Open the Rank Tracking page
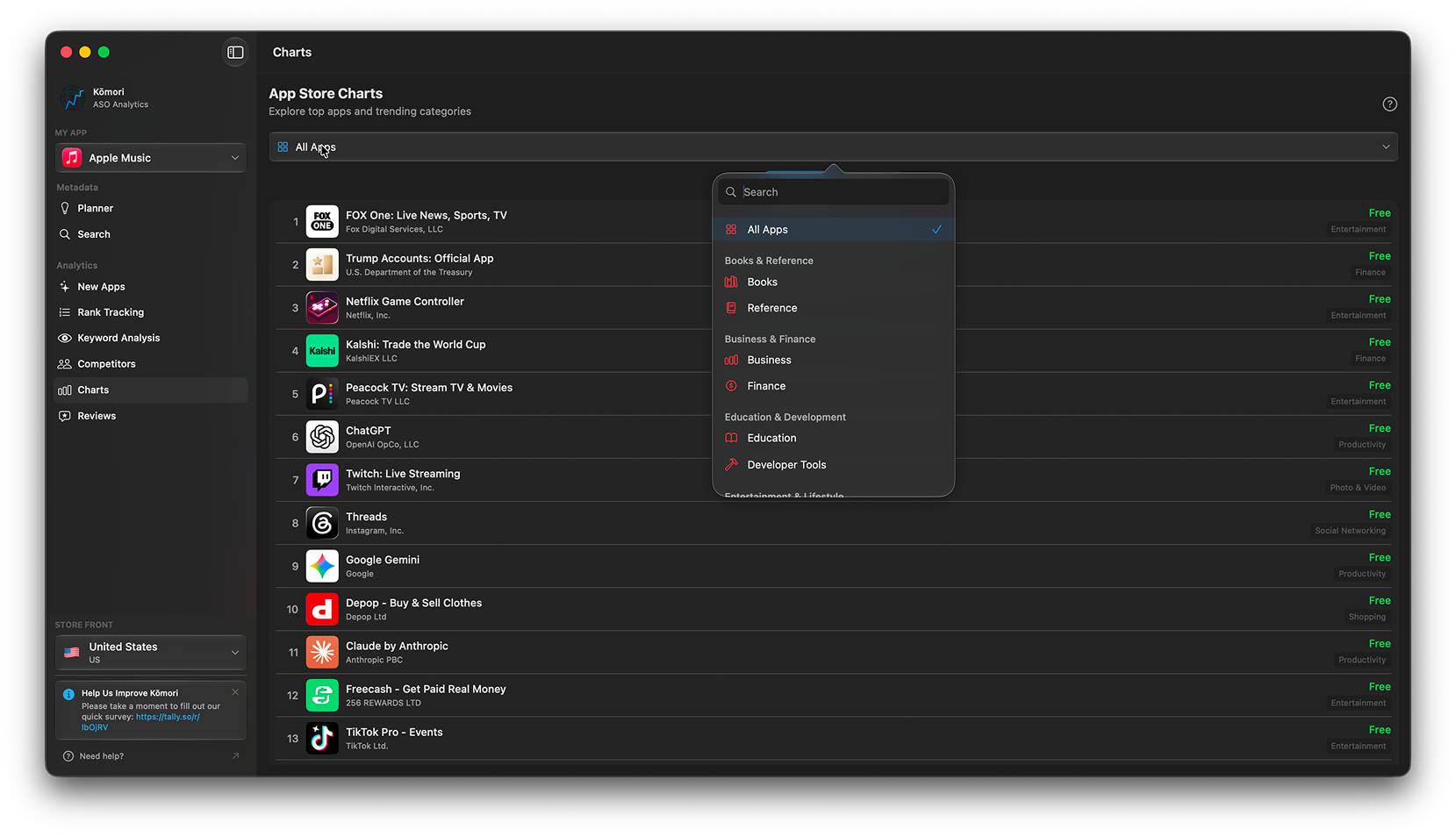The width and height of the screenshot is (1456, 837). coord(151,312)
